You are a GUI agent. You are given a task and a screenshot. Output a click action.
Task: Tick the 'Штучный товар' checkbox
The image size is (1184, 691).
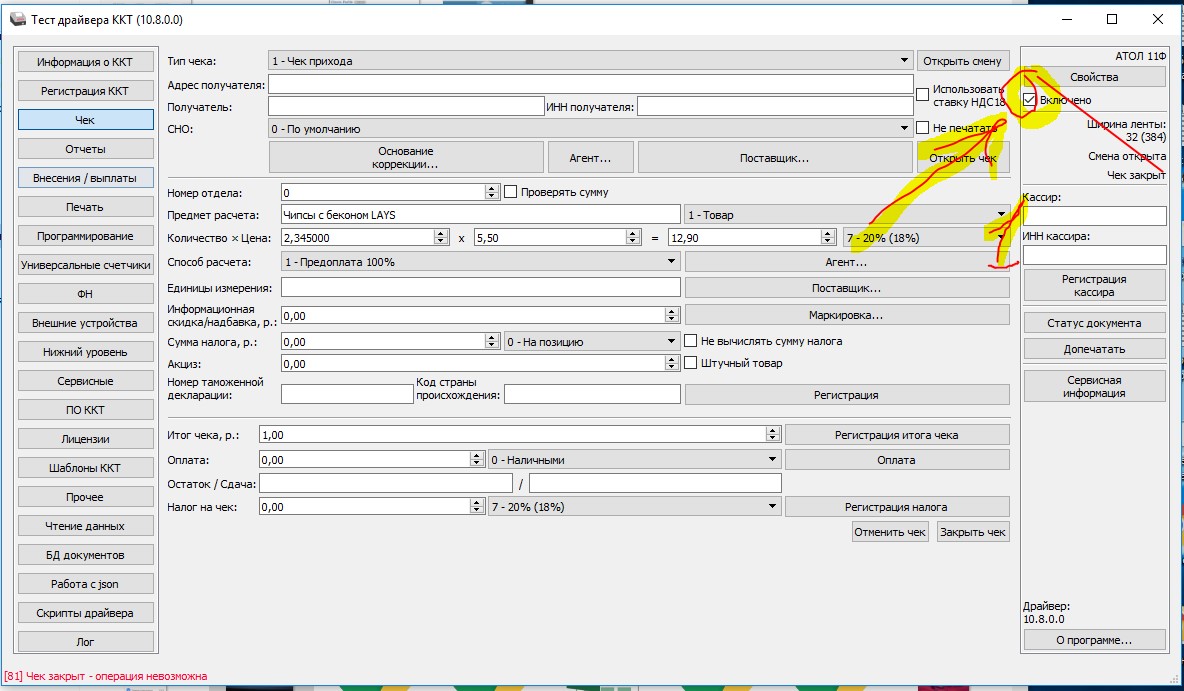tap(690, 363)
